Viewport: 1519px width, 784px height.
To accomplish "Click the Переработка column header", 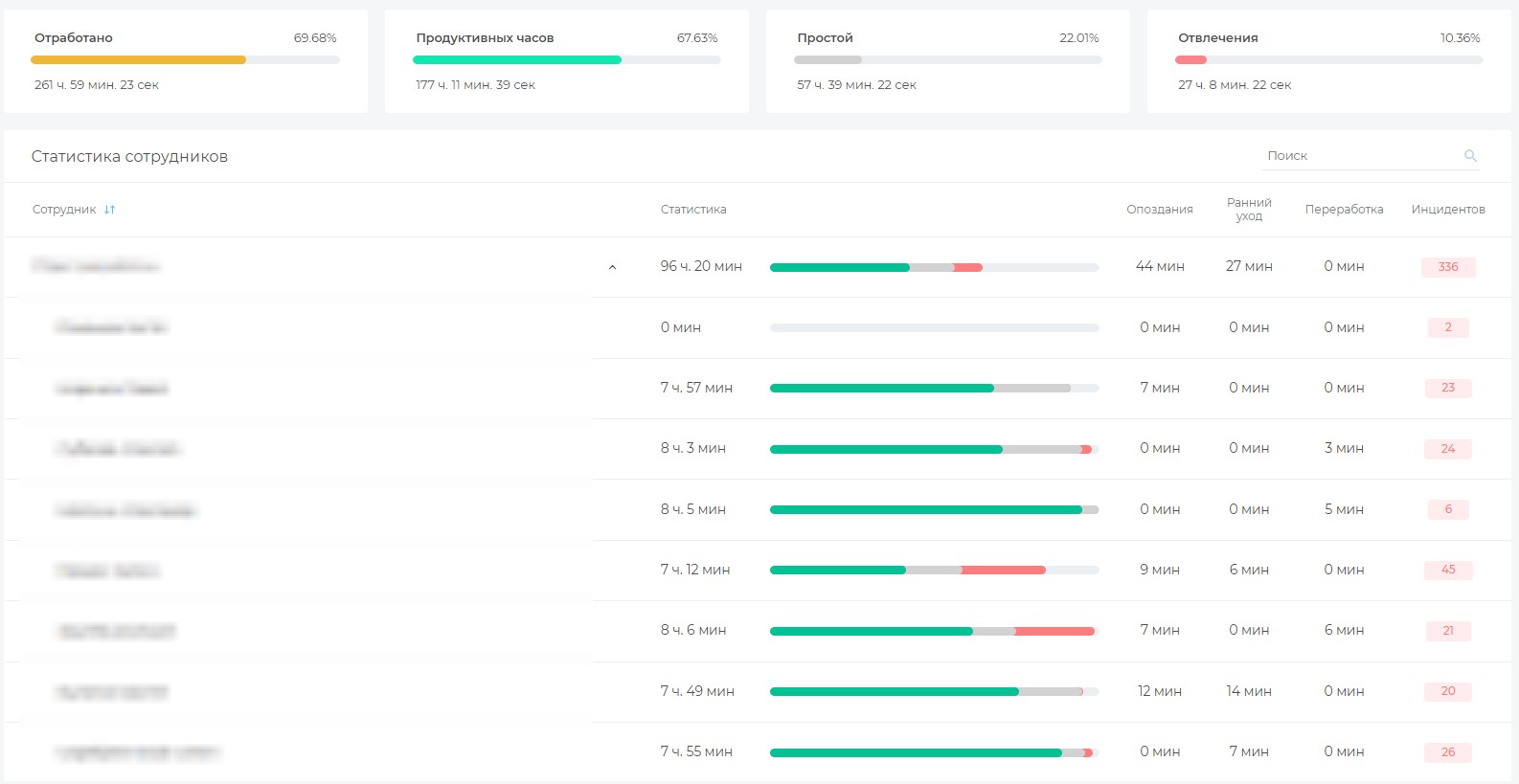I will tap(1344, 210).
